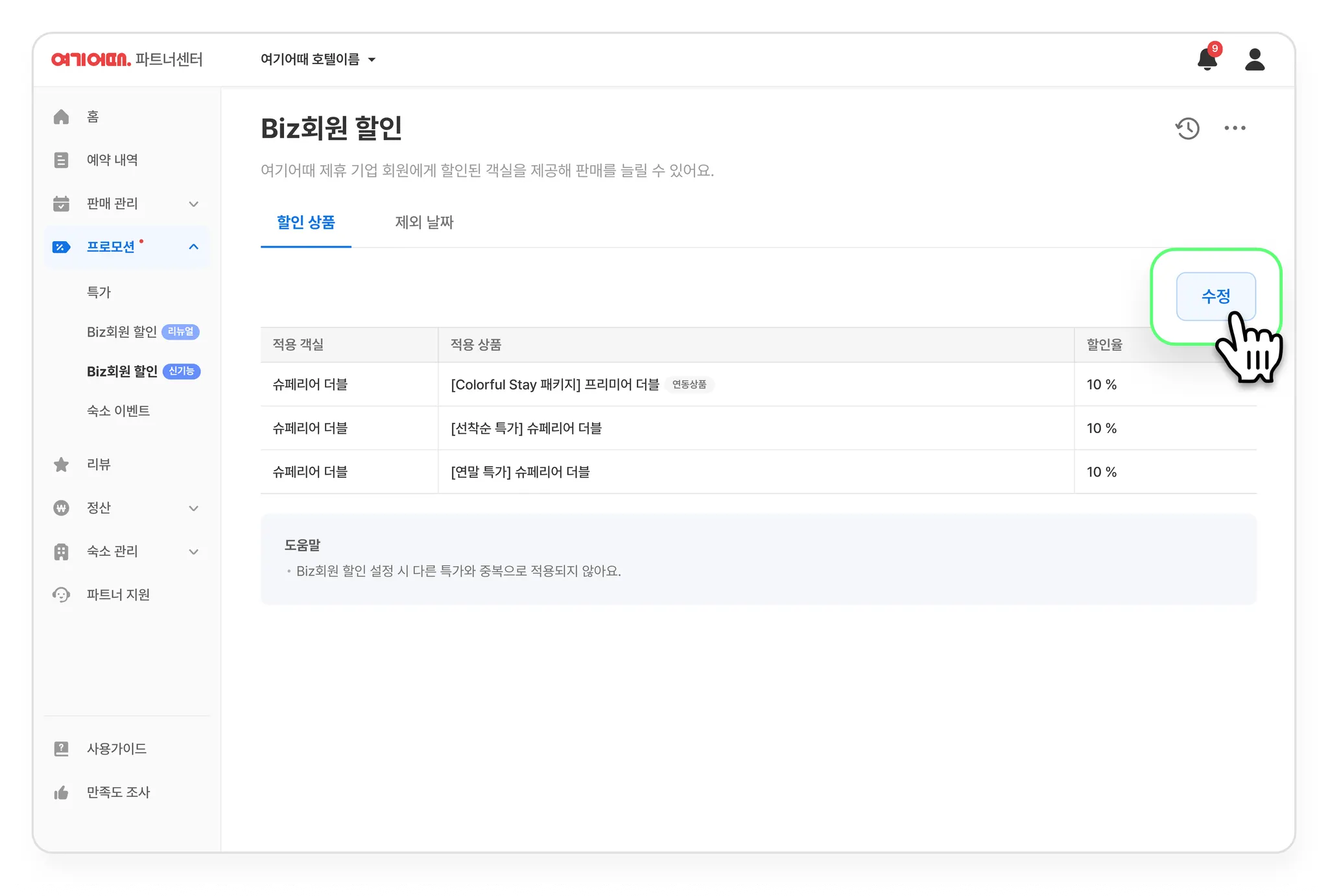Open 특가 in promotion submenu
The image size is (1328, 896).
pyautogui.click(x=99, y=292)
